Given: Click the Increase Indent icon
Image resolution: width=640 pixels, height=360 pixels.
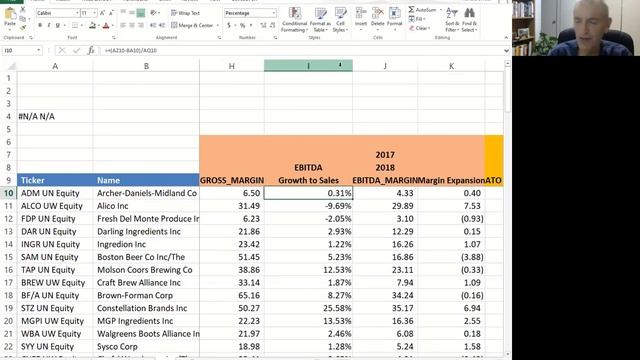Looking at the screenshot, I should (162, 25).
